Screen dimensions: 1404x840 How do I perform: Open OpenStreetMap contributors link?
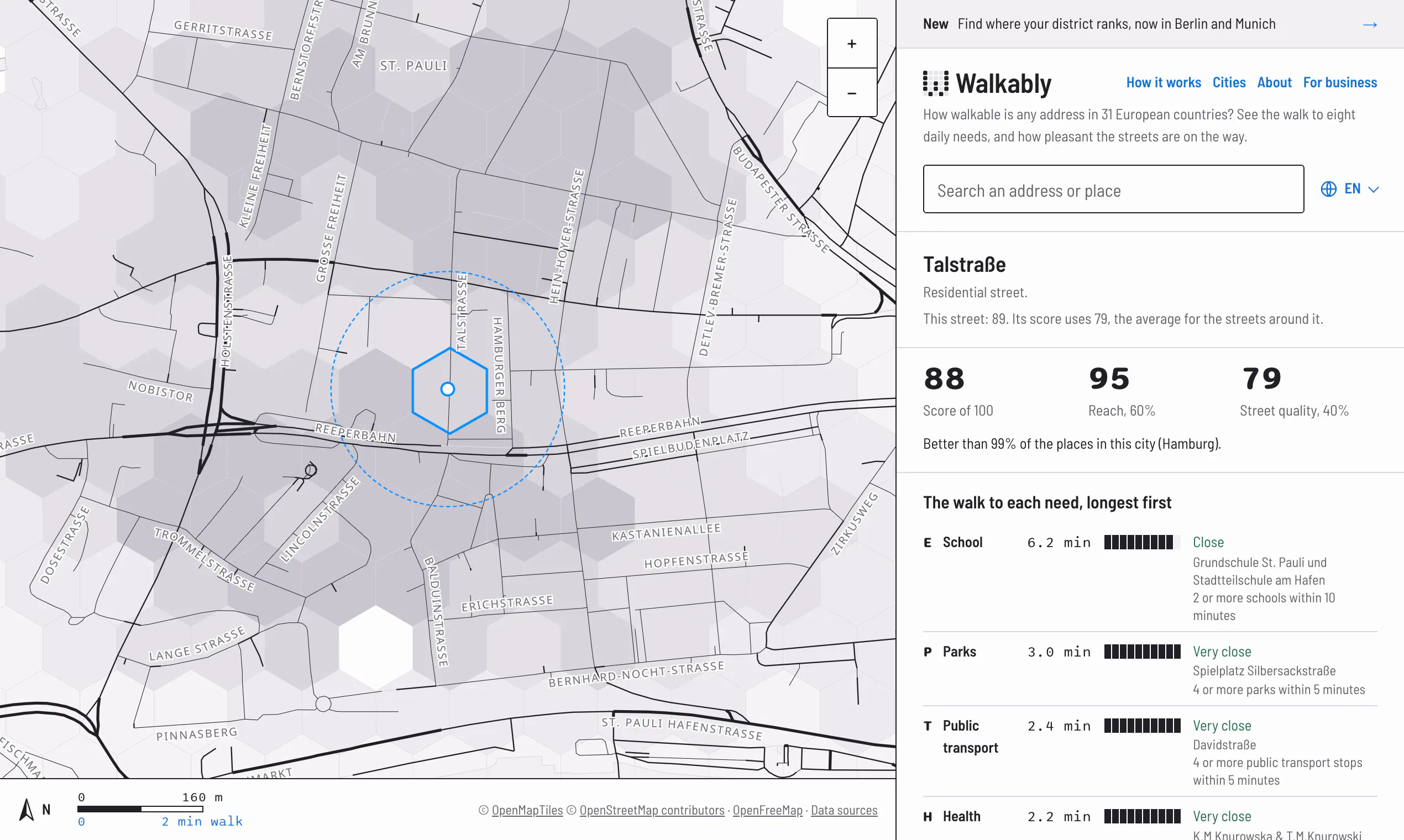(x=652, y=810)
